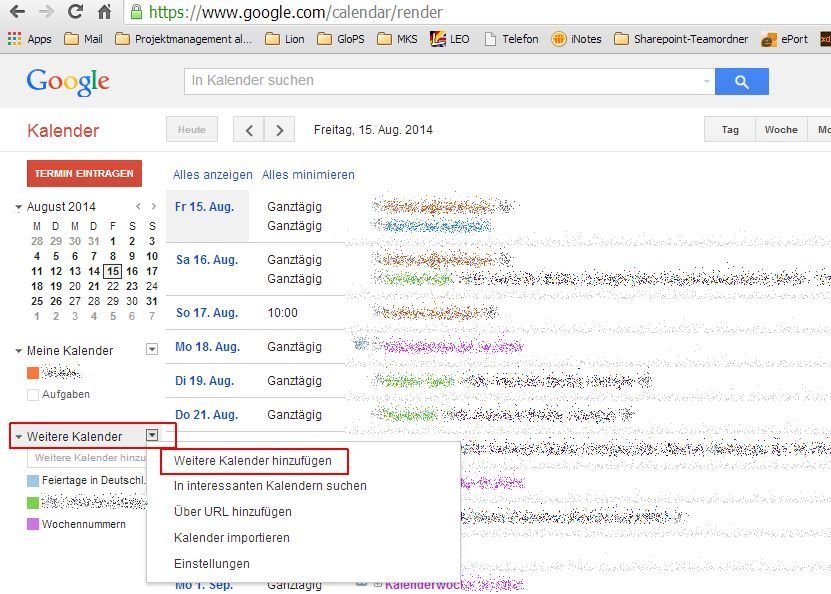
Task: Select day 15 in the mini calendar
Action: pyautogui.click(x=112, y=271)
